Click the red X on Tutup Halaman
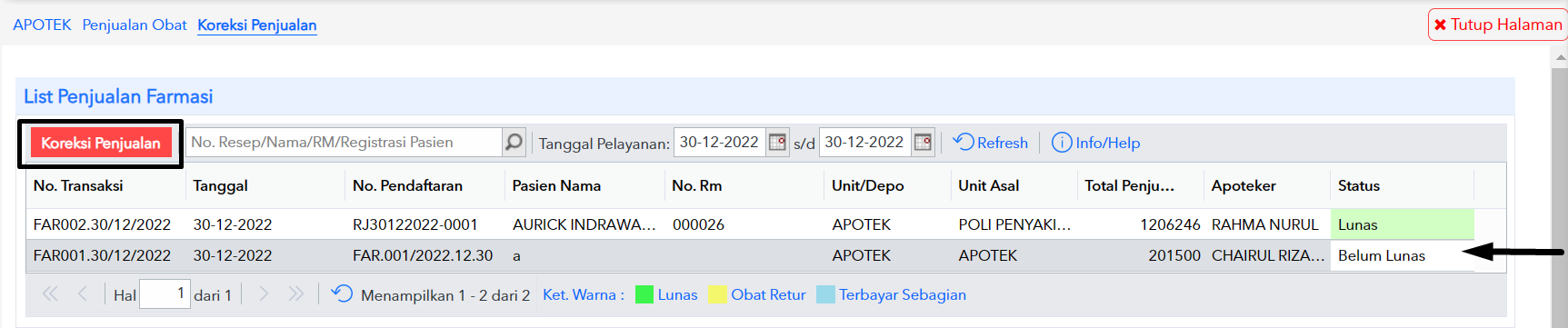The height and width of the screenshot is (328, 1568). 1440,25
